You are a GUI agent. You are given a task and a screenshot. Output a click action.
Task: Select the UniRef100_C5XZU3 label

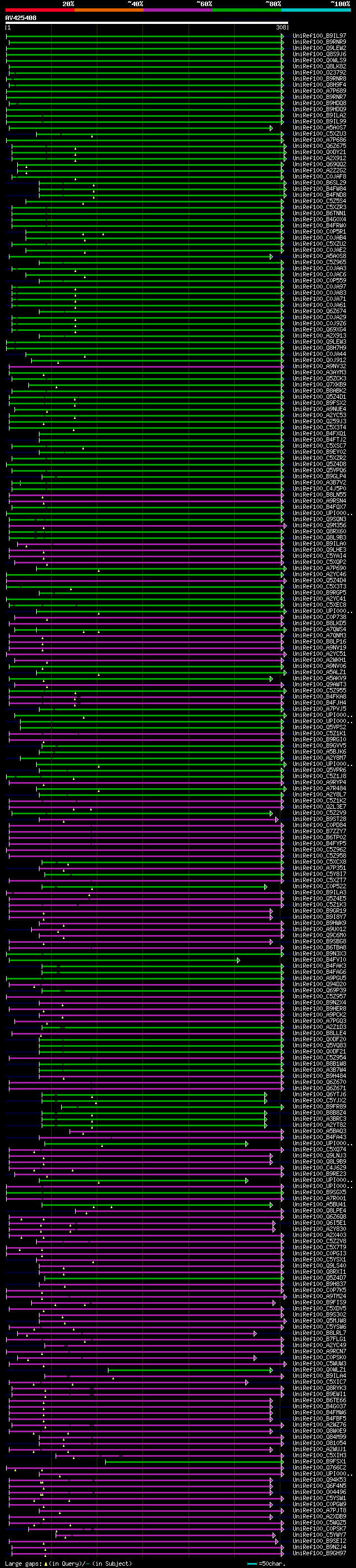[x=319, y=134]
